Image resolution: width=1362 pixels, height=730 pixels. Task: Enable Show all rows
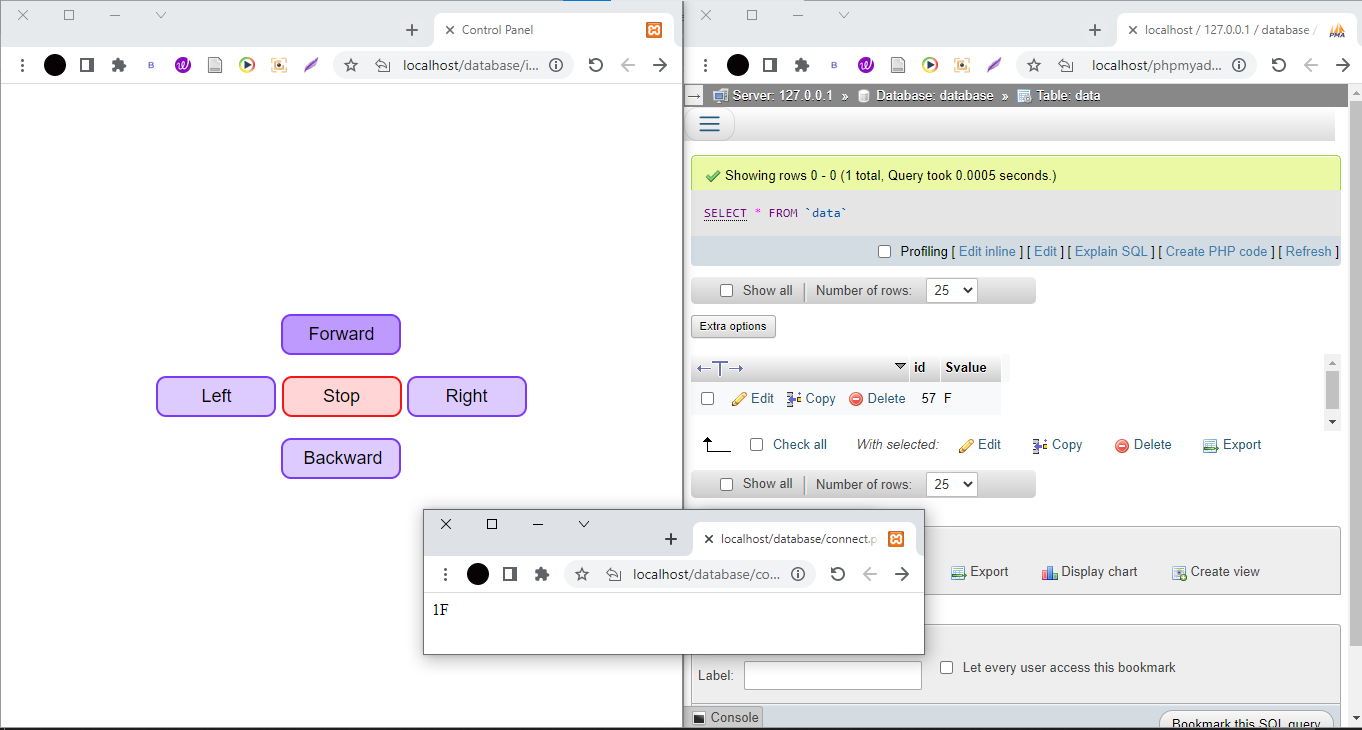click(726, 290)
